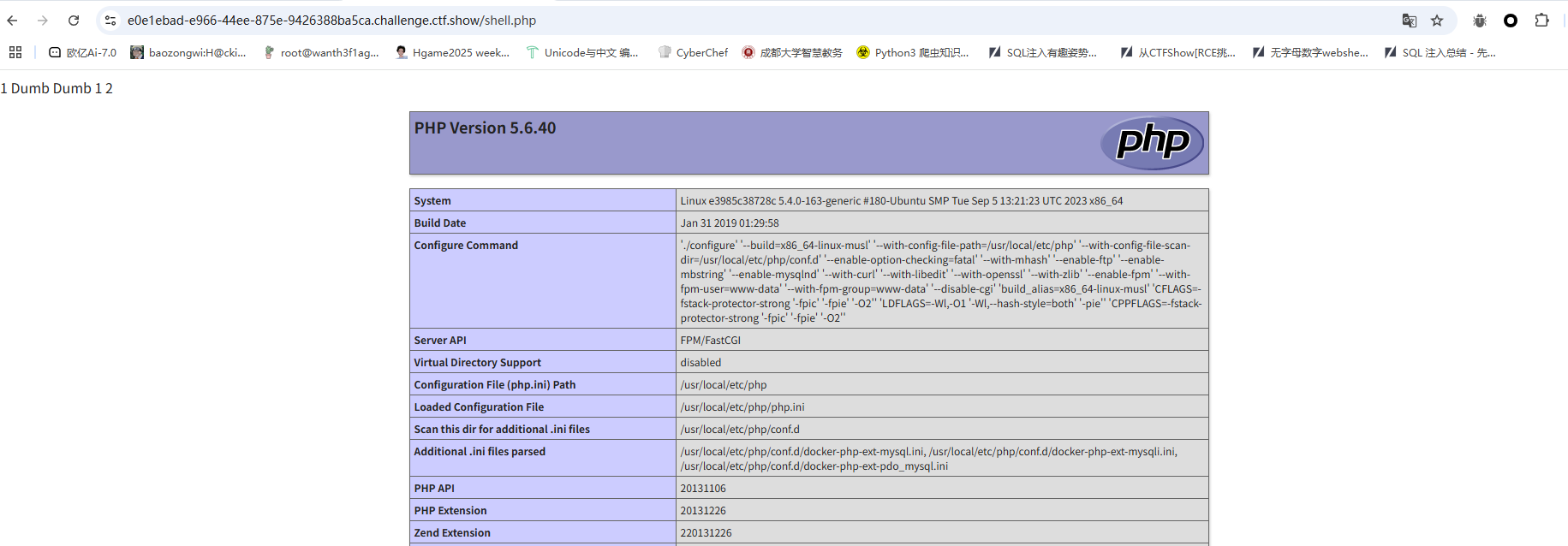Click the browser back arrow
The width and height of the screenshot is (1568, 546).
coord(12,21)
